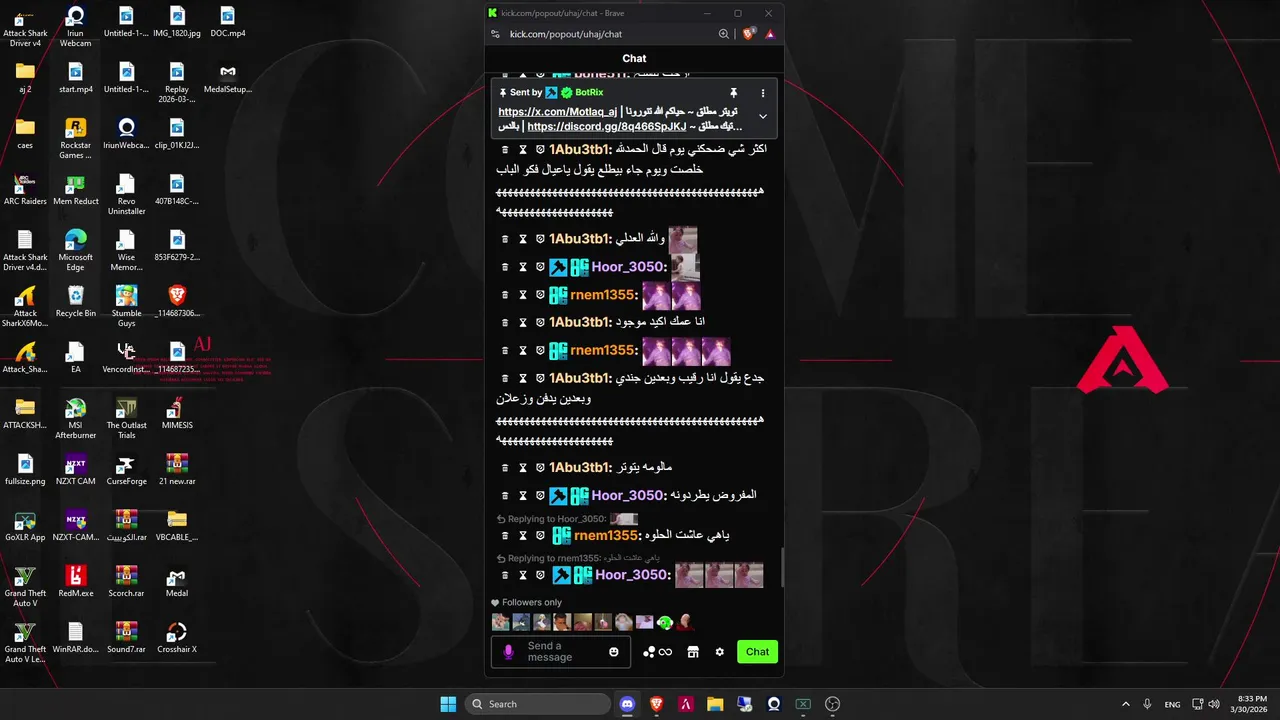Ban 1Abu3tb1 via shield on اكثر شي message
1280x720 pixels.
(540, 149)
